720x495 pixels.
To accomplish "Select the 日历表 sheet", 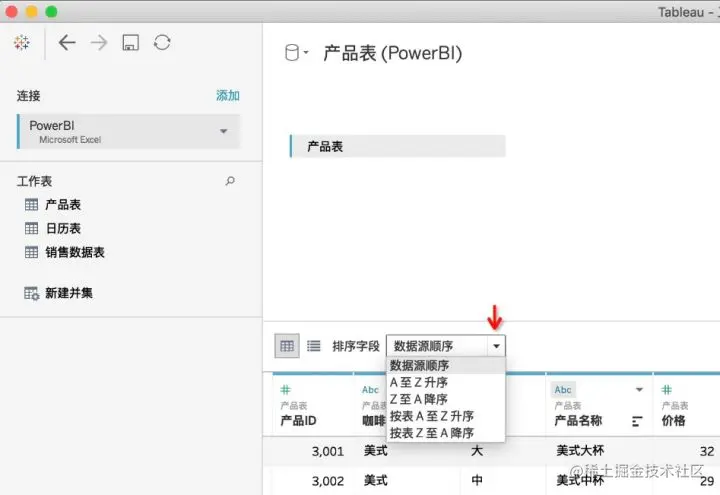I will [x=63, y=228].
